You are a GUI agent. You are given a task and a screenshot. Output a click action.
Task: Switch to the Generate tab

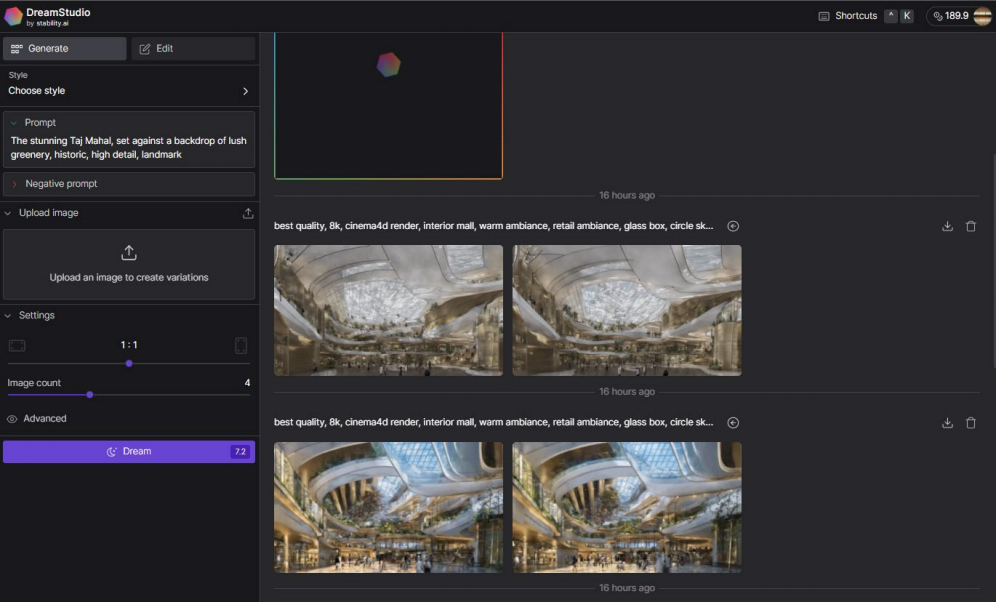click(x=65, y=48)
